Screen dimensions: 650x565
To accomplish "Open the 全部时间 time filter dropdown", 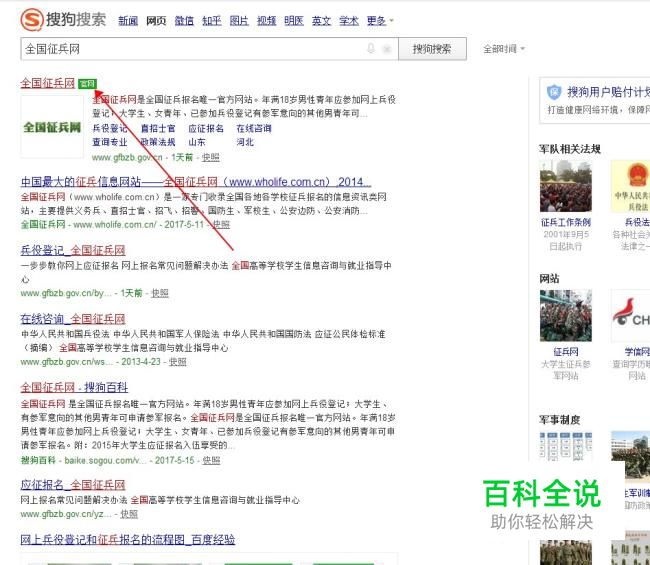I will click(504, 49).
